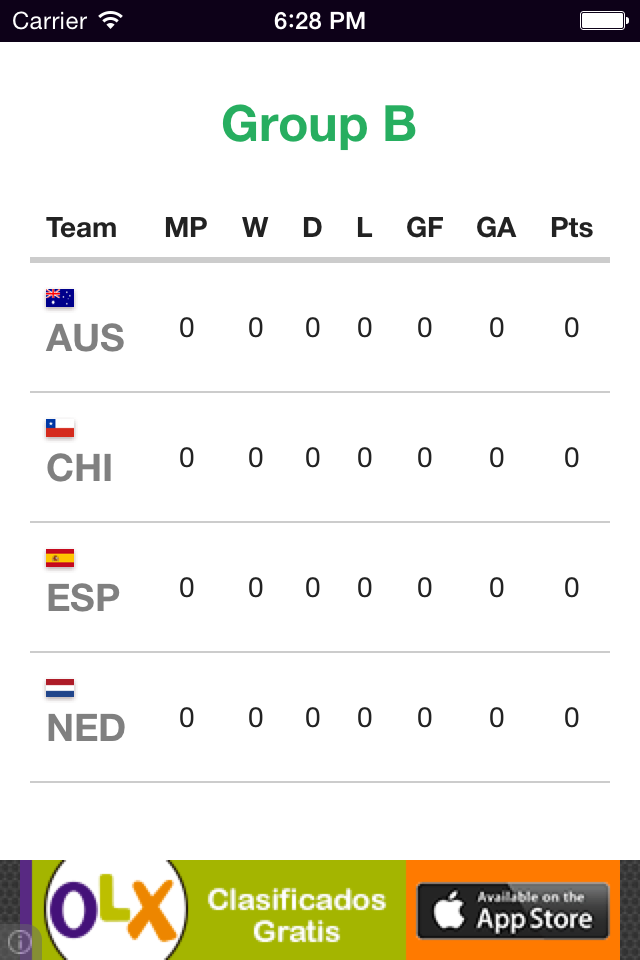640x960 pixels.
Task: Tap the Spain flag icon
Action: pyautogui.click(x=60, y=558)
